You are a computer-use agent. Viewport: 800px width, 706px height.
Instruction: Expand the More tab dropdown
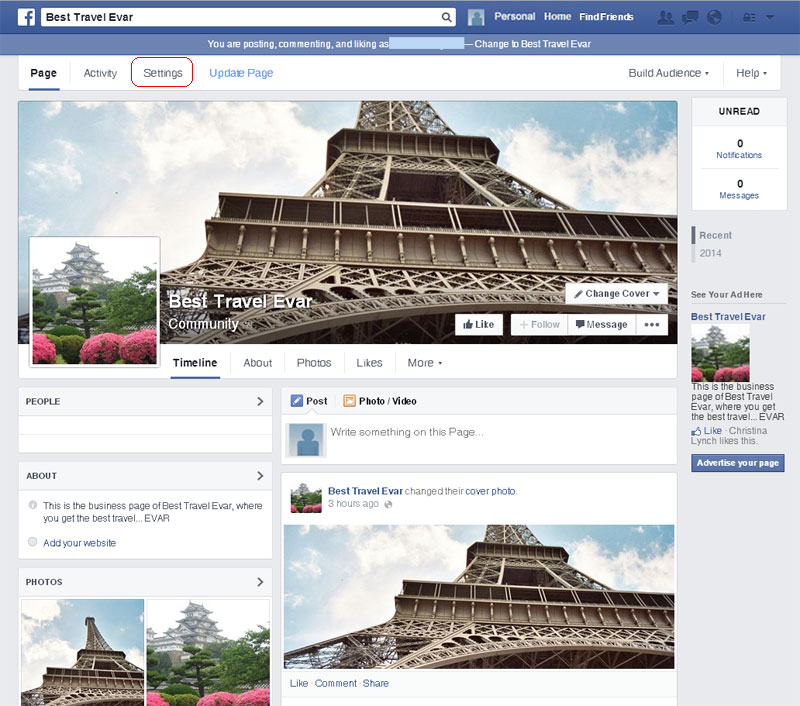[x=424, y=363]
